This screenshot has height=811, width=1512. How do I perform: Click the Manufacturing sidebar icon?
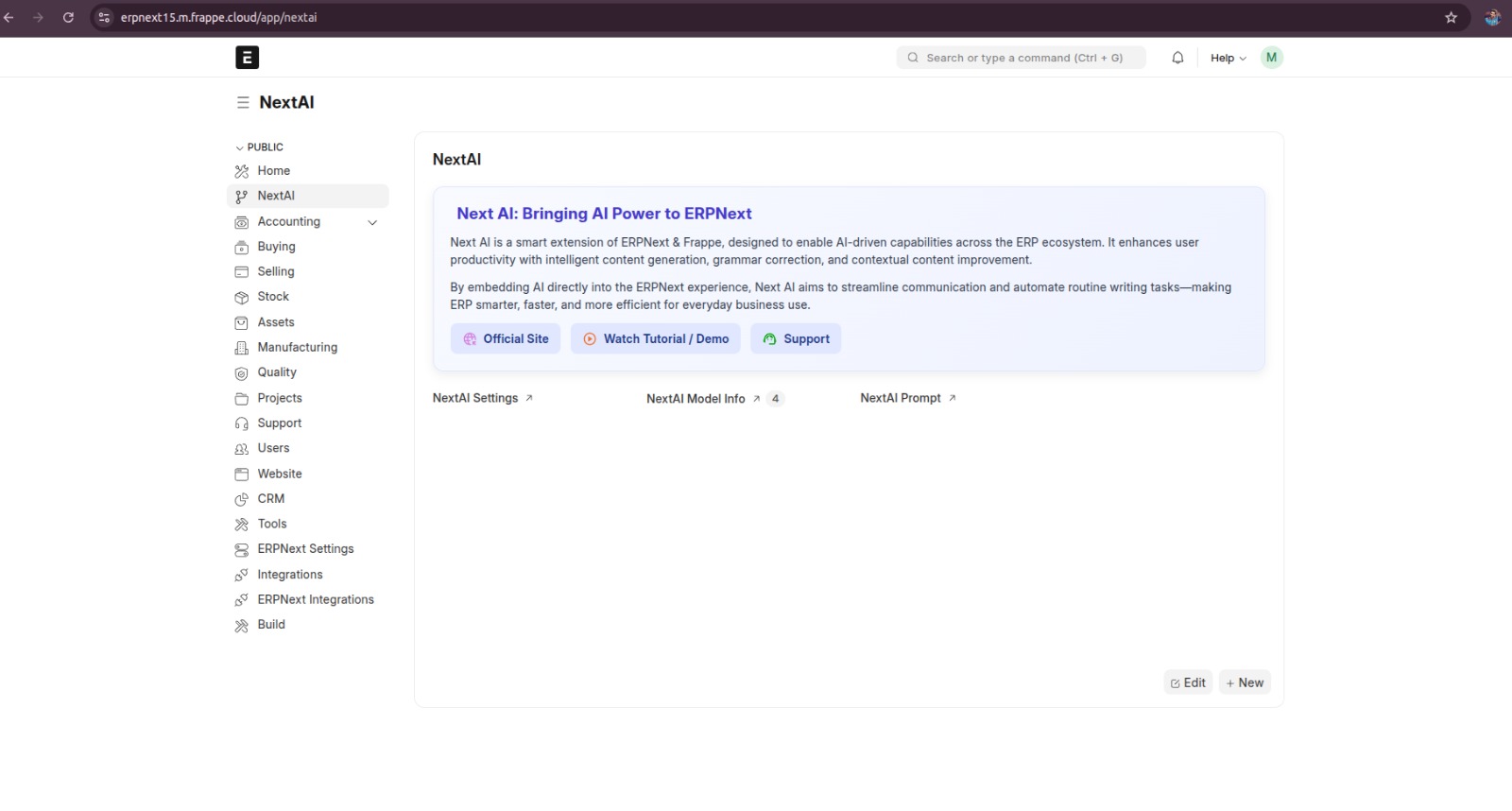pos(242,348)
